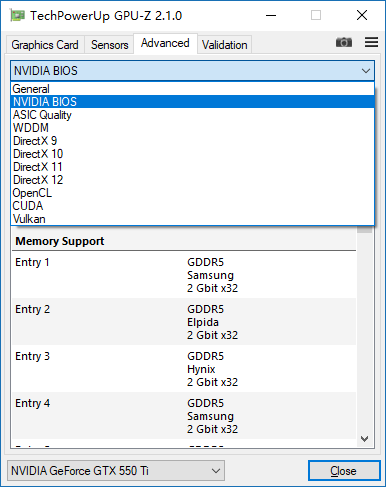386x487 pixels.
Task: Select the Entry 4 row label
Action: pyautogui.click(x=33, y=403)
